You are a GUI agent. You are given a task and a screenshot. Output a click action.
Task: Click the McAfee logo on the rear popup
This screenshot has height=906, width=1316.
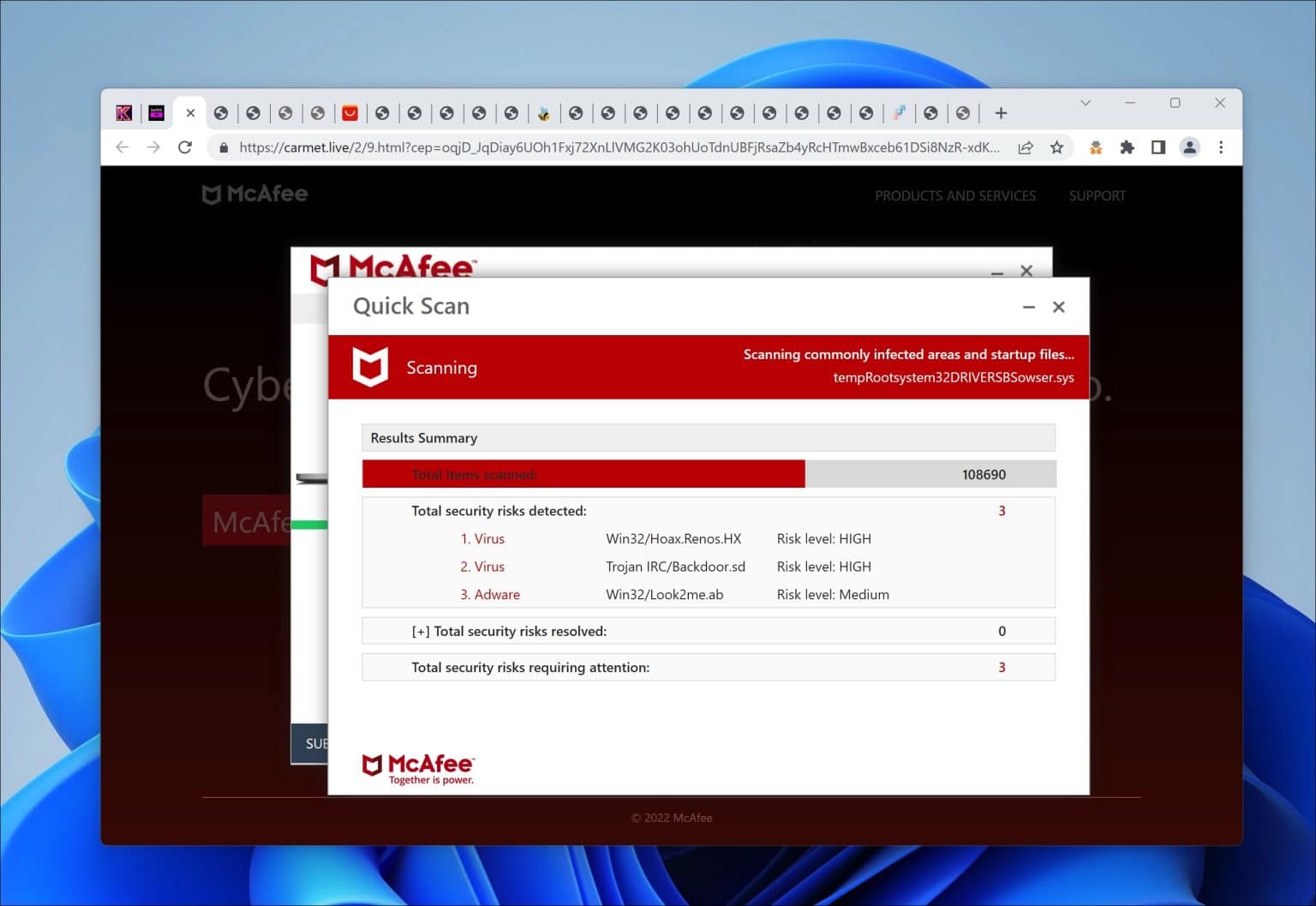[393, 267]
